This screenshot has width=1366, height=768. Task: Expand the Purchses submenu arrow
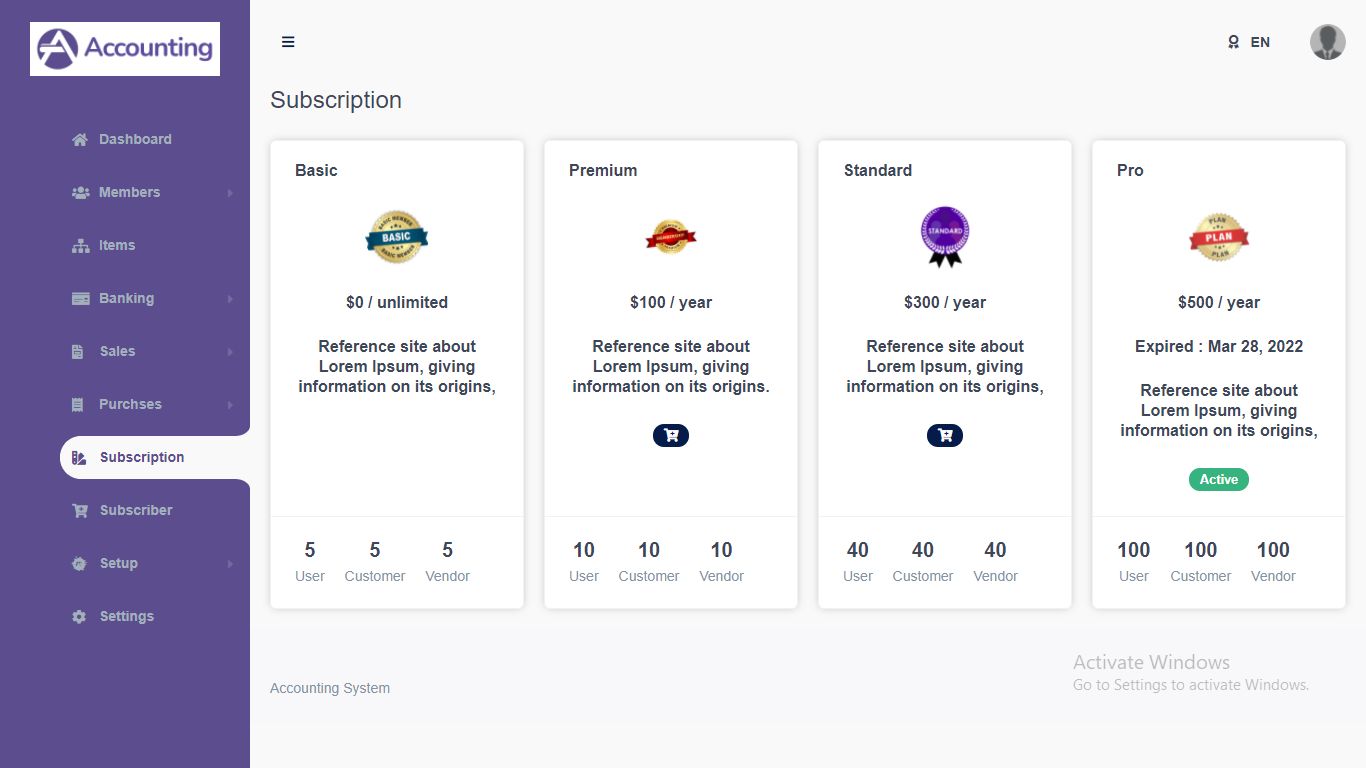pos(230,405)
